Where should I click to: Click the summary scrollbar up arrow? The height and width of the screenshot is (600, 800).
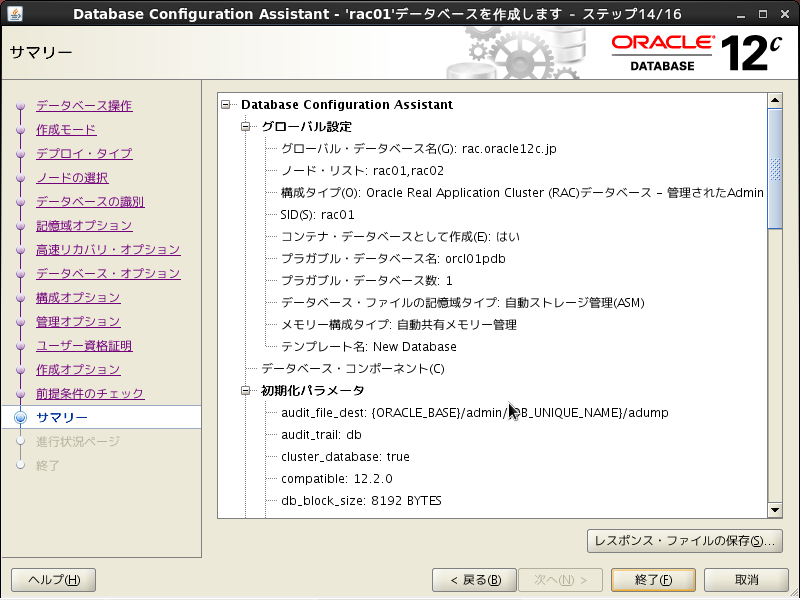tap(775, 101)
